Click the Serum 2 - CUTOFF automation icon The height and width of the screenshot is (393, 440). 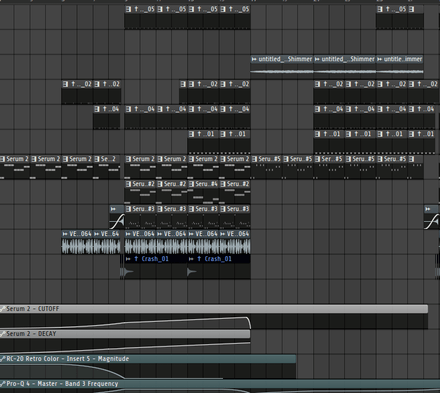coord(3,309)
